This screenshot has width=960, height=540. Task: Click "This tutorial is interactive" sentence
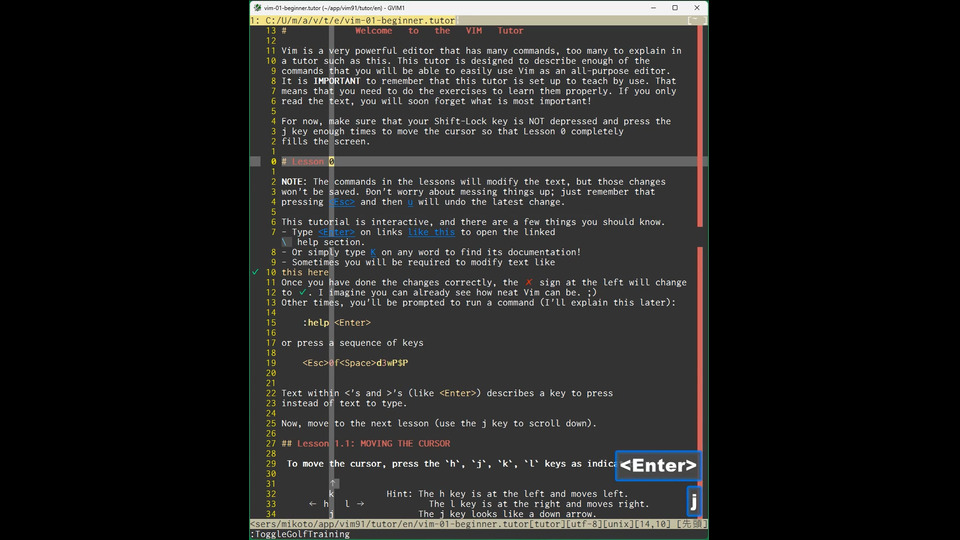pyautogui.click(x=473, y=222)
